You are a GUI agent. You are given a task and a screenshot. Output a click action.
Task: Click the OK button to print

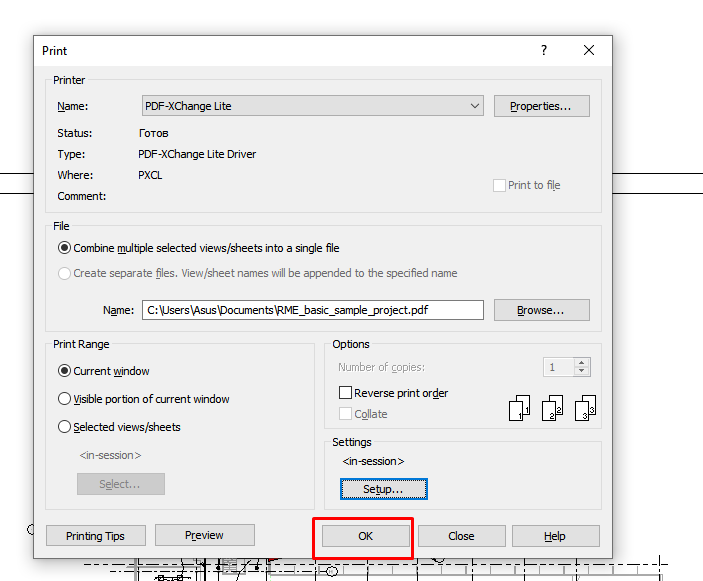click(x=365, y=536)
